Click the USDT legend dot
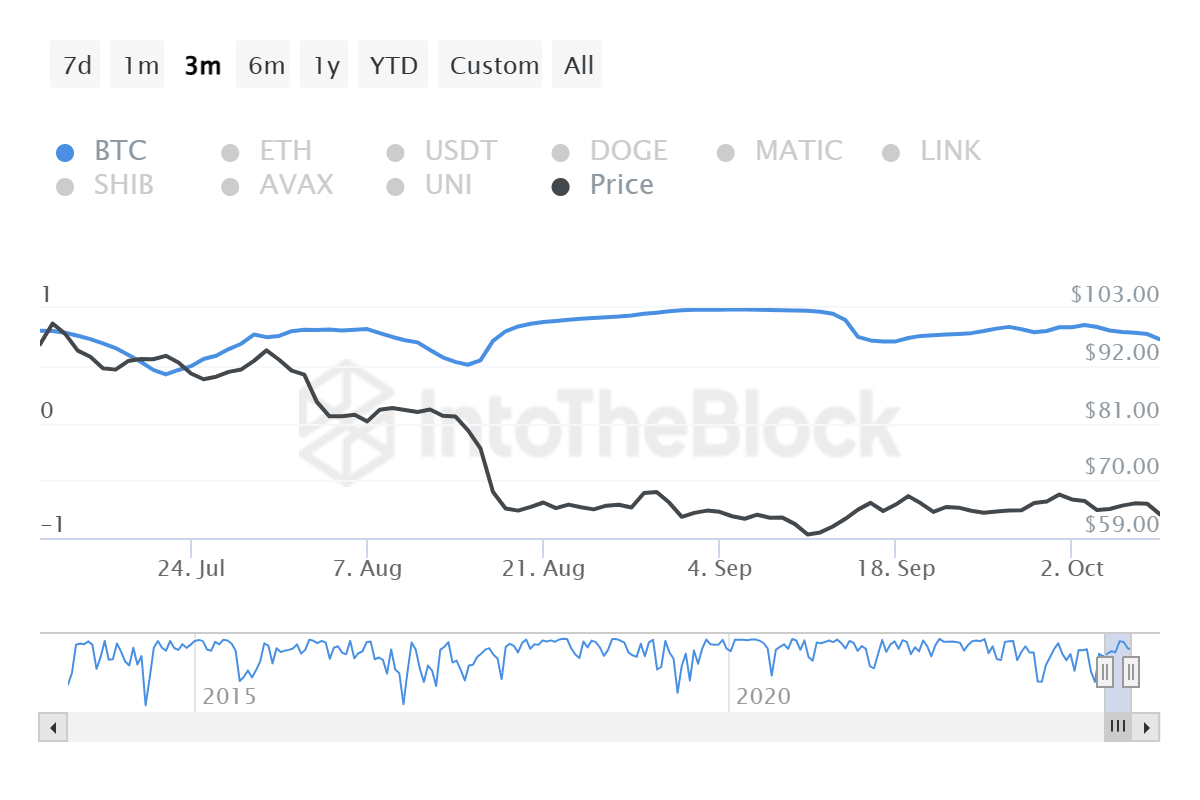1200x800 pixels. pos(395,151)
